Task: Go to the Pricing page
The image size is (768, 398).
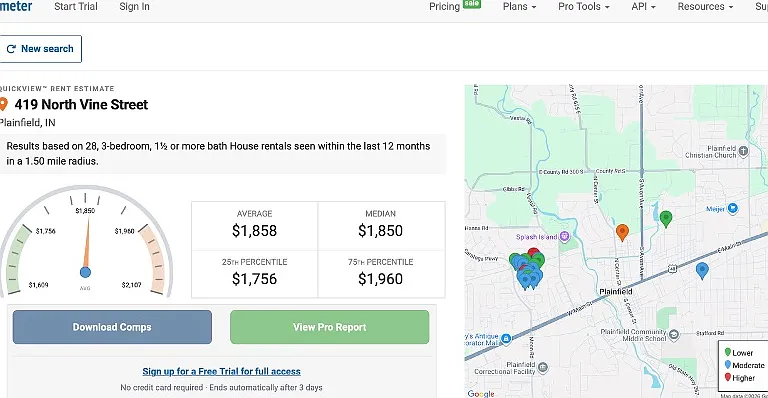Action: pos(444,6)
